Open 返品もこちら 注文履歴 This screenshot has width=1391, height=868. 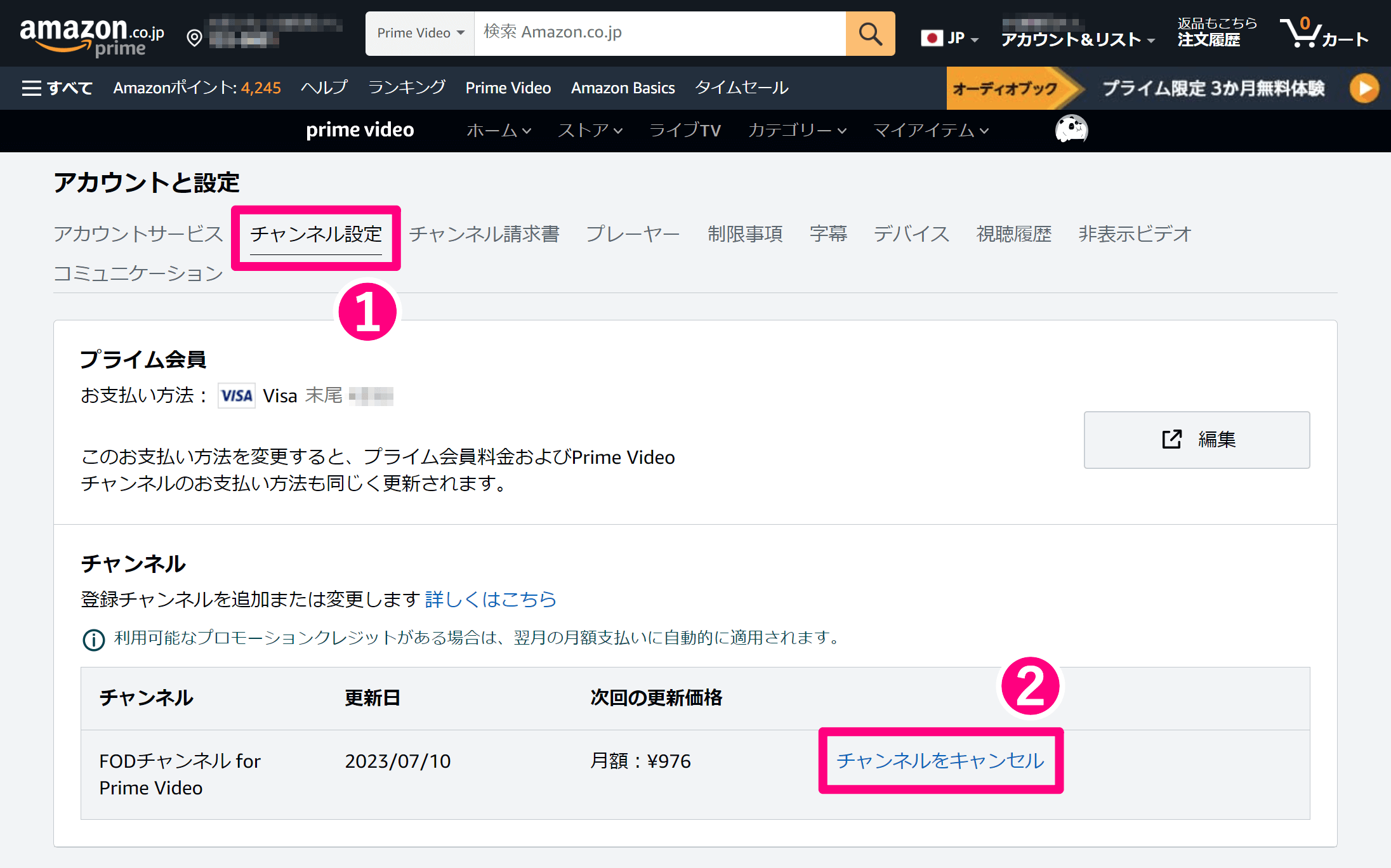(1217, 32)
